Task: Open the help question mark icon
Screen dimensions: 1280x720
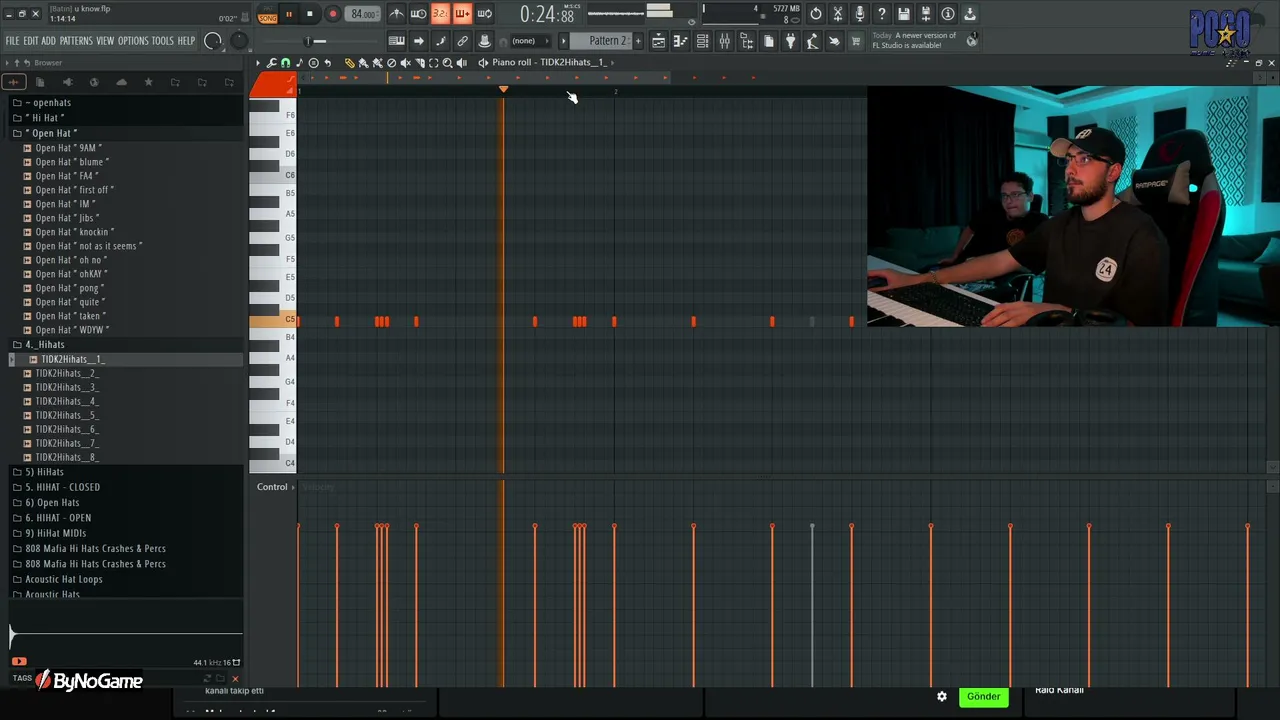Action: 882,14
